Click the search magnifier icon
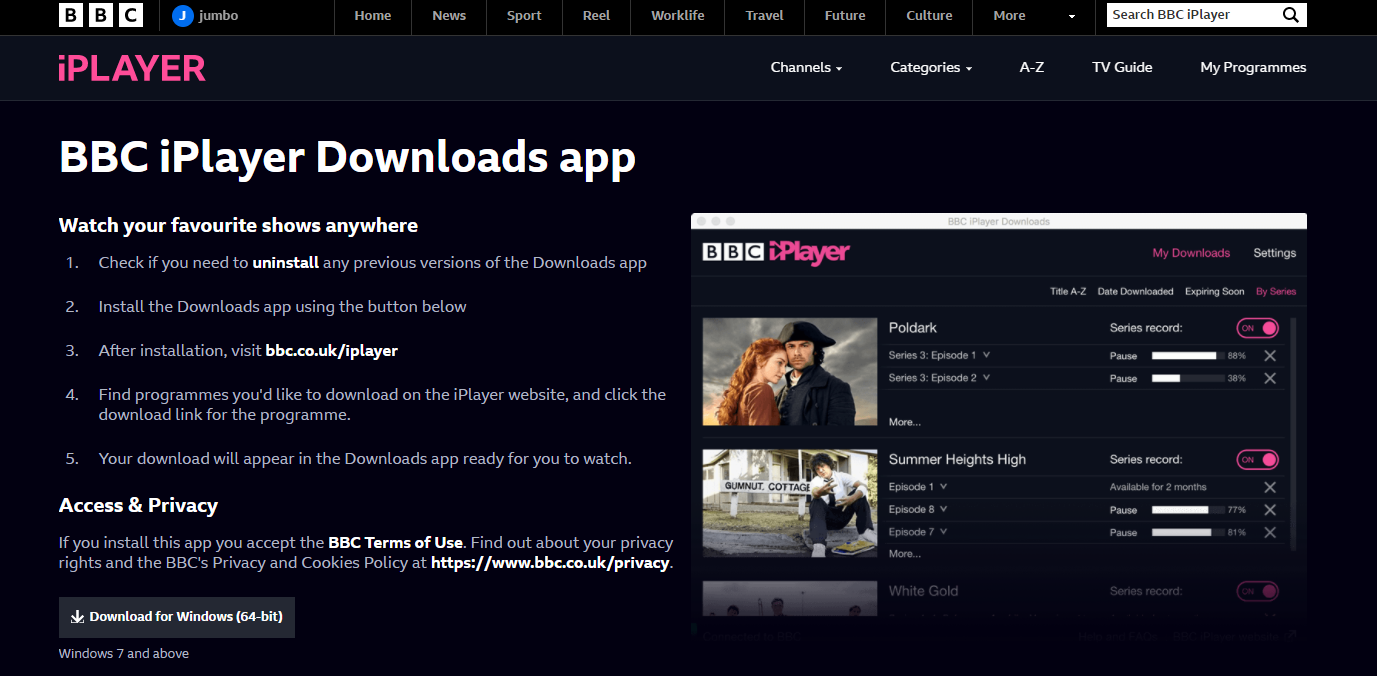Image resolution: width=1377 pixels, height=676 pixels. click(x=1291, y=15)
